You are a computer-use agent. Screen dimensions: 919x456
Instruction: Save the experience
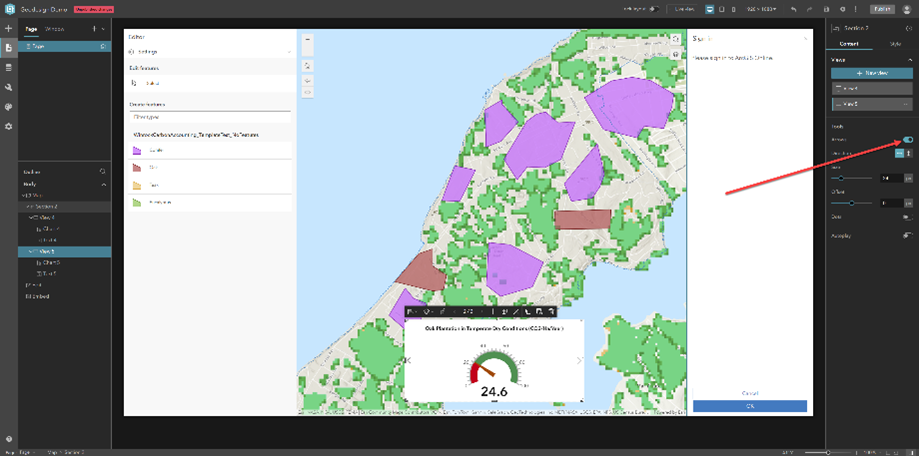tap(826, 9)
